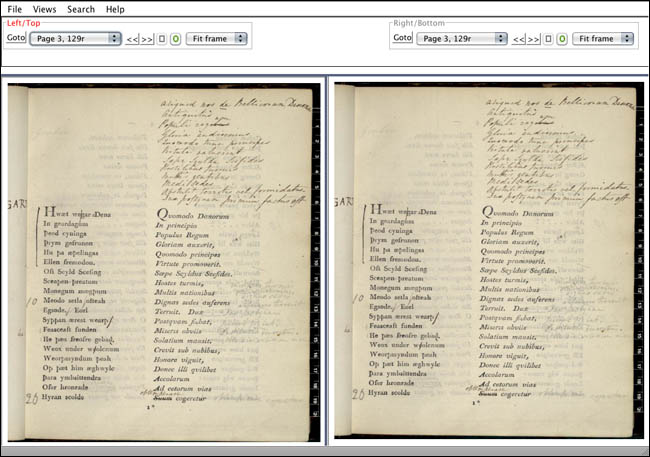This screenshot has width=650, height=457.
Task: Go to previous page in Right/Bottom panel
Action: point(519,39)
